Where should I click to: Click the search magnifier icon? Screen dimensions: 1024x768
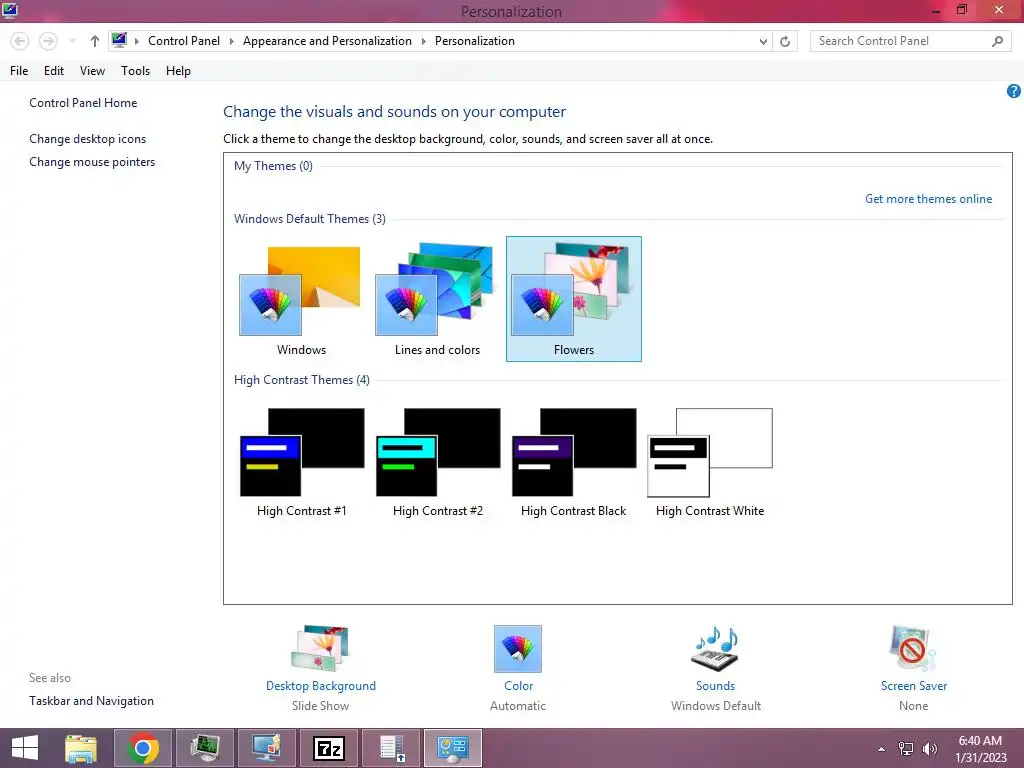click(x=997, y=41)
